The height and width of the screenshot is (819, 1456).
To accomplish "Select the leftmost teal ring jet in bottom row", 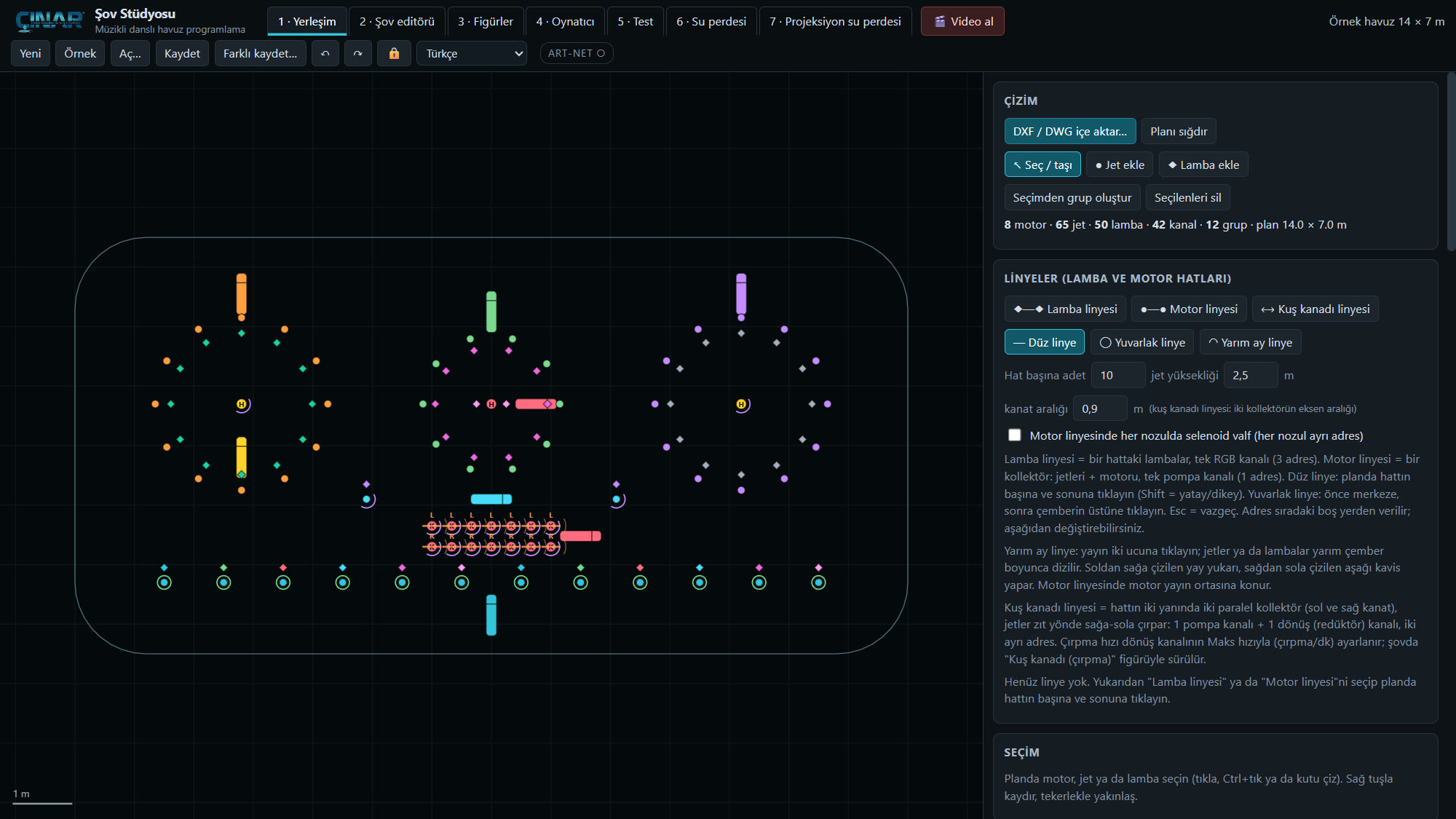I will point(165,582).
